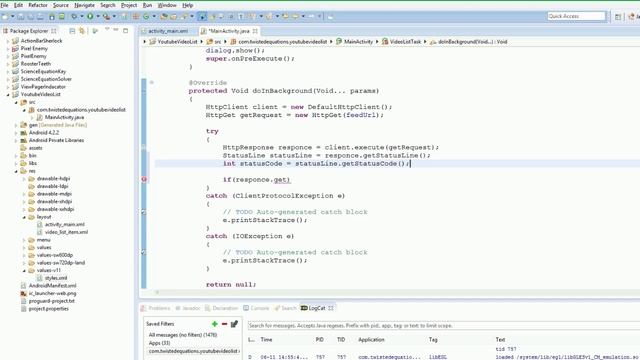The width and height of the screenshot is (640, 360).
Task: Click the Quick Access search field
Action: (576, 16)
